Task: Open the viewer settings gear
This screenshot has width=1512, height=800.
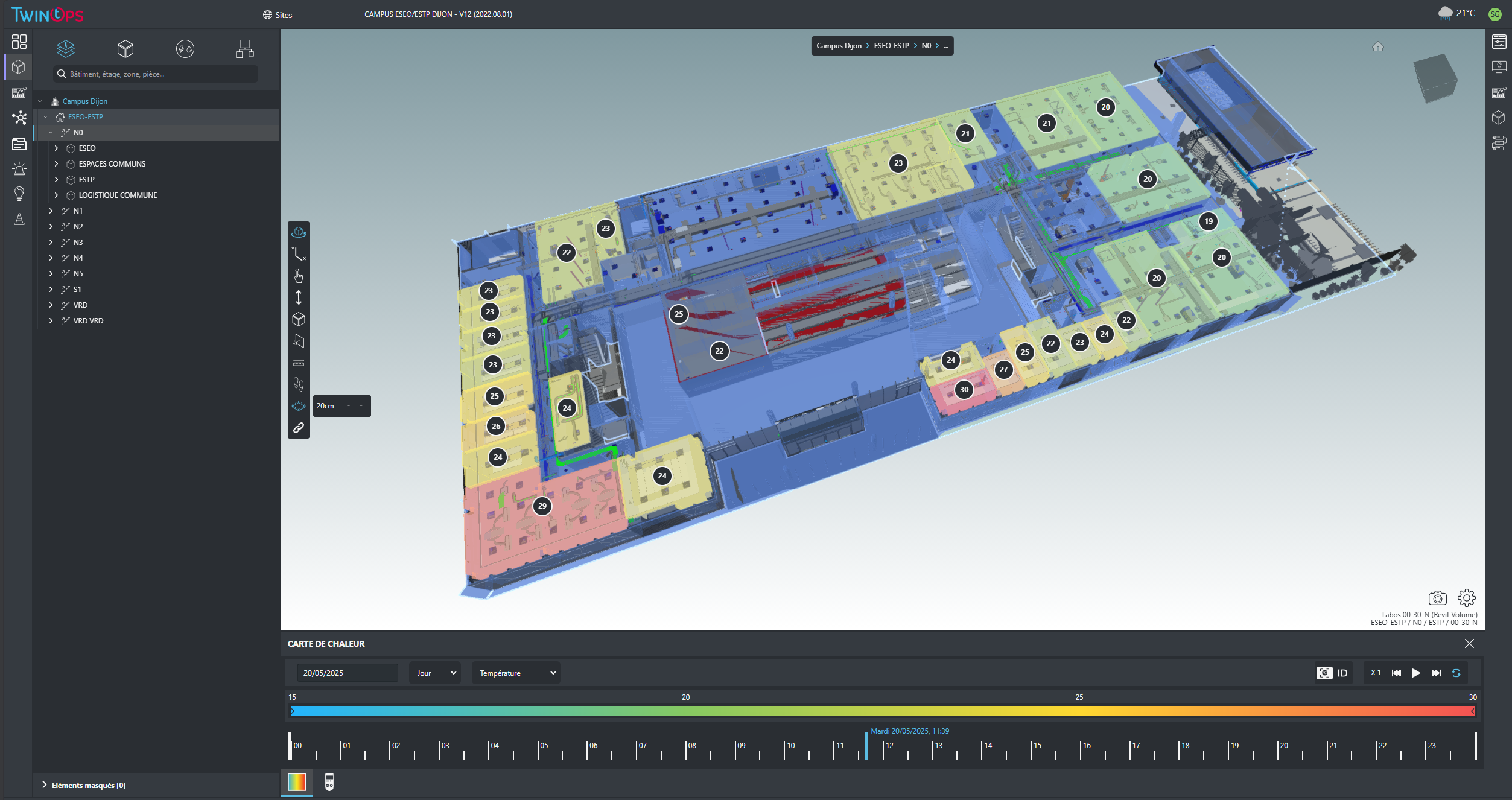Action: point(1466,598)
